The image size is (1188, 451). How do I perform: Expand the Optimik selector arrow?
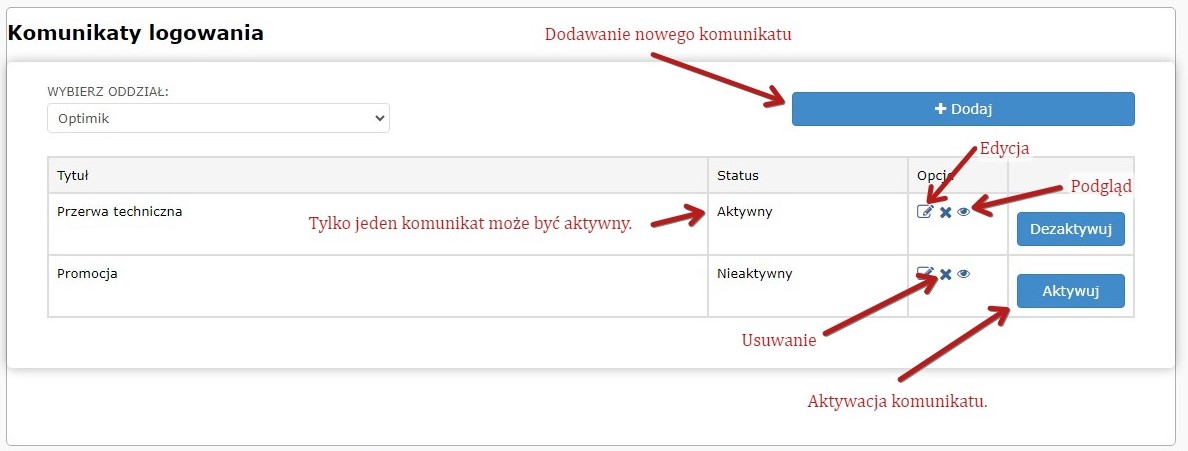[x=379, y=118]
